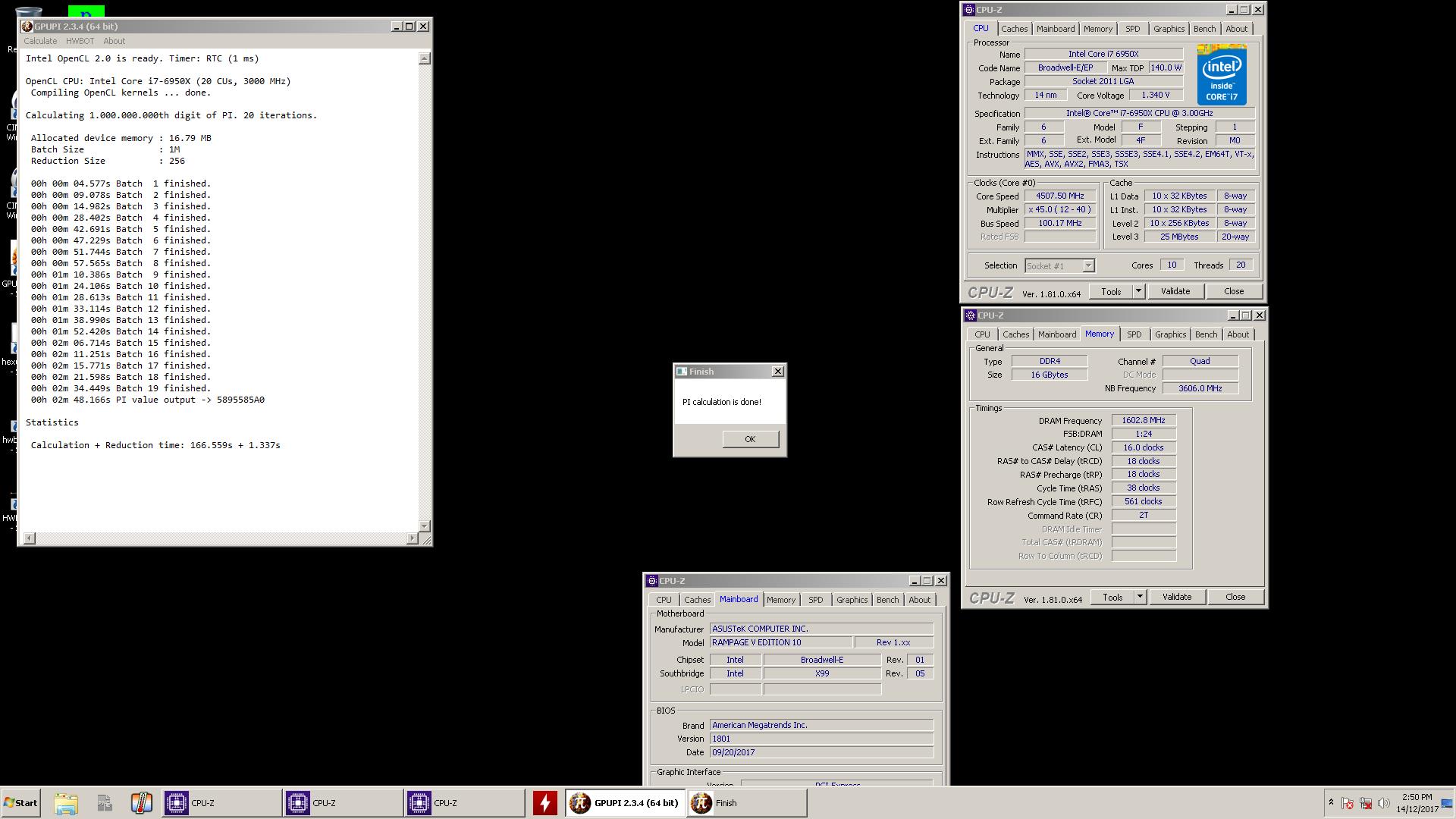Click the red pencil quick launch icon
The image size is (1456, 819).
pos(141,803)
